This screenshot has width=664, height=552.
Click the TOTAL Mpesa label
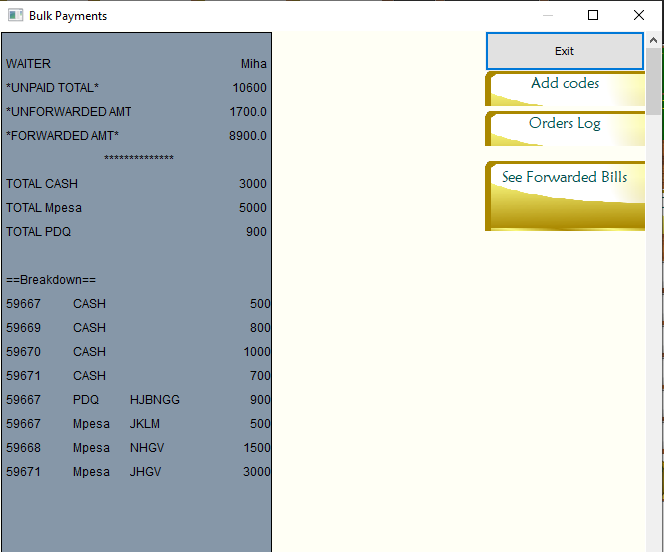[44, 208]
